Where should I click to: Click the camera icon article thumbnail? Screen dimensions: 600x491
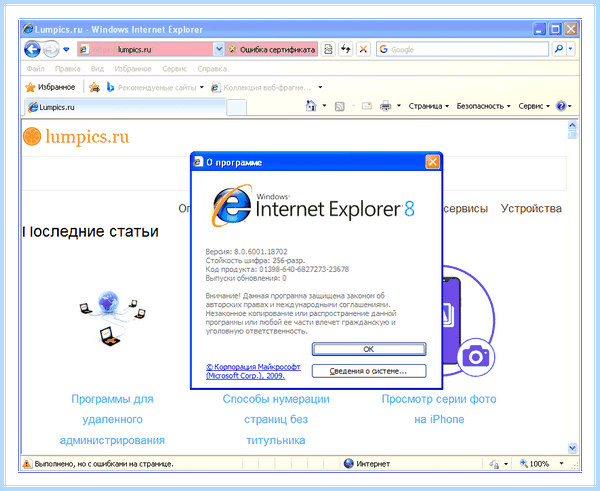(476, 357)
